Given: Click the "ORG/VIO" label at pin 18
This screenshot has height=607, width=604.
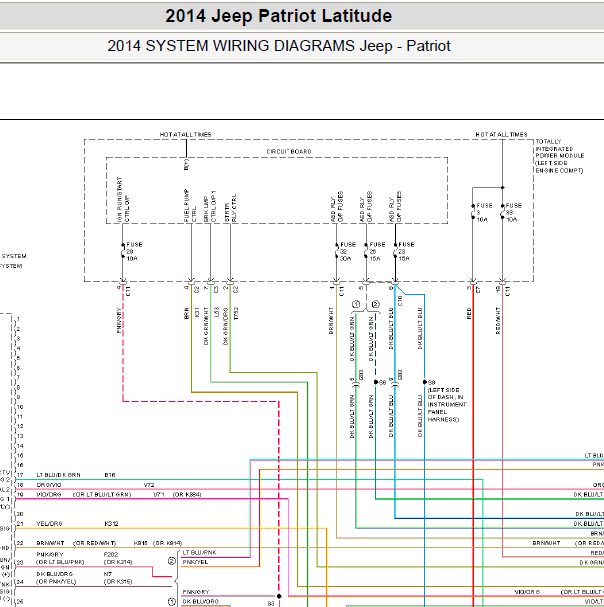Looking at the screenshot, I should coord(49,485).
